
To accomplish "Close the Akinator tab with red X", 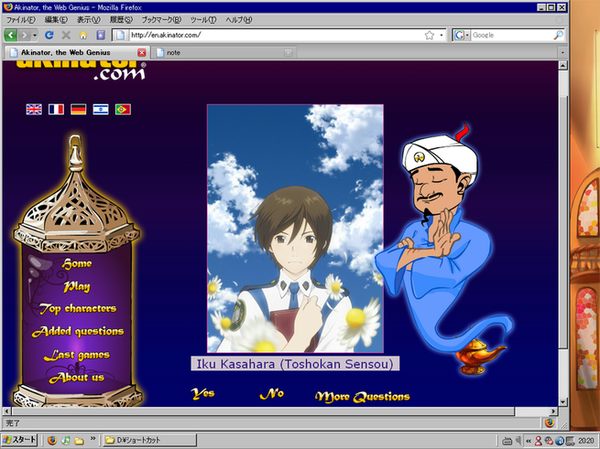I will [x=142, y=52].
